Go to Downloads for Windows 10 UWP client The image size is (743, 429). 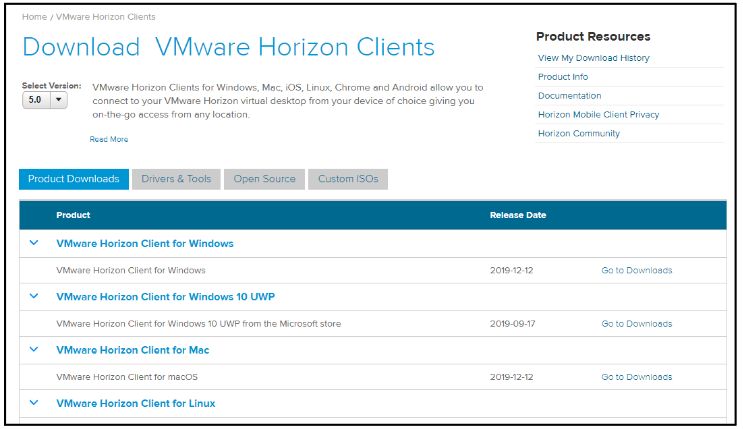637,324
